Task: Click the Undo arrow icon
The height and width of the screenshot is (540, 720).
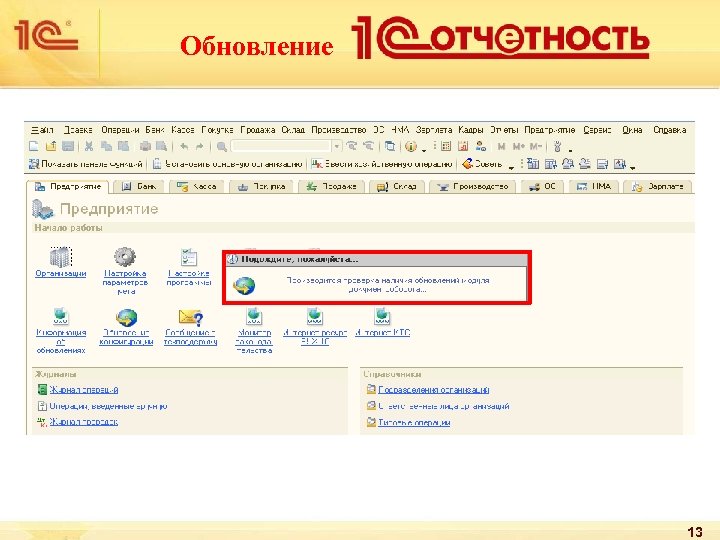Action: pyautogui.click(x=184, y=146)
